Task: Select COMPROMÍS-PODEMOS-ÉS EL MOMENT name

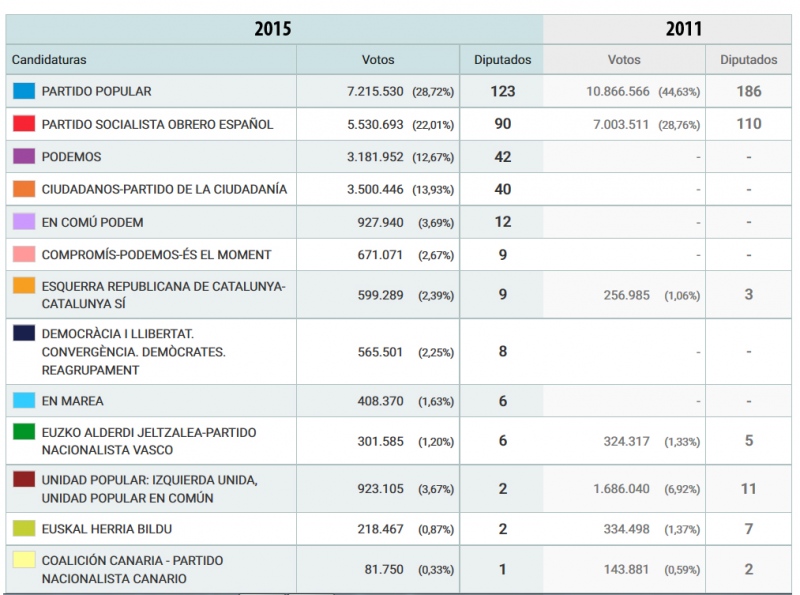Action: [x=156, y=255]
